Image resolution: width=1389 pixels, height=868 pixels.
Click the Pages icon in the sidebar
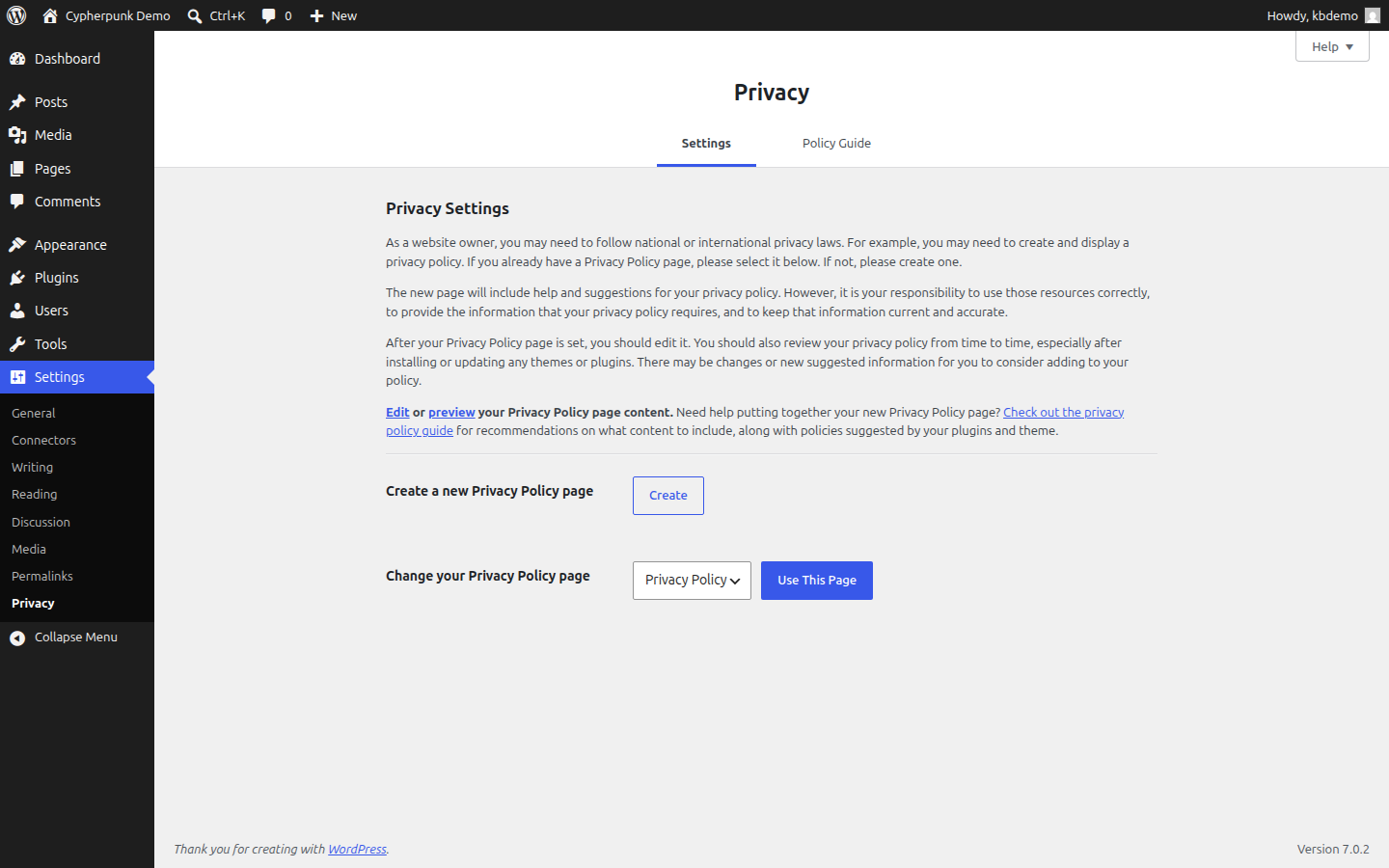[x=17, y=169]
